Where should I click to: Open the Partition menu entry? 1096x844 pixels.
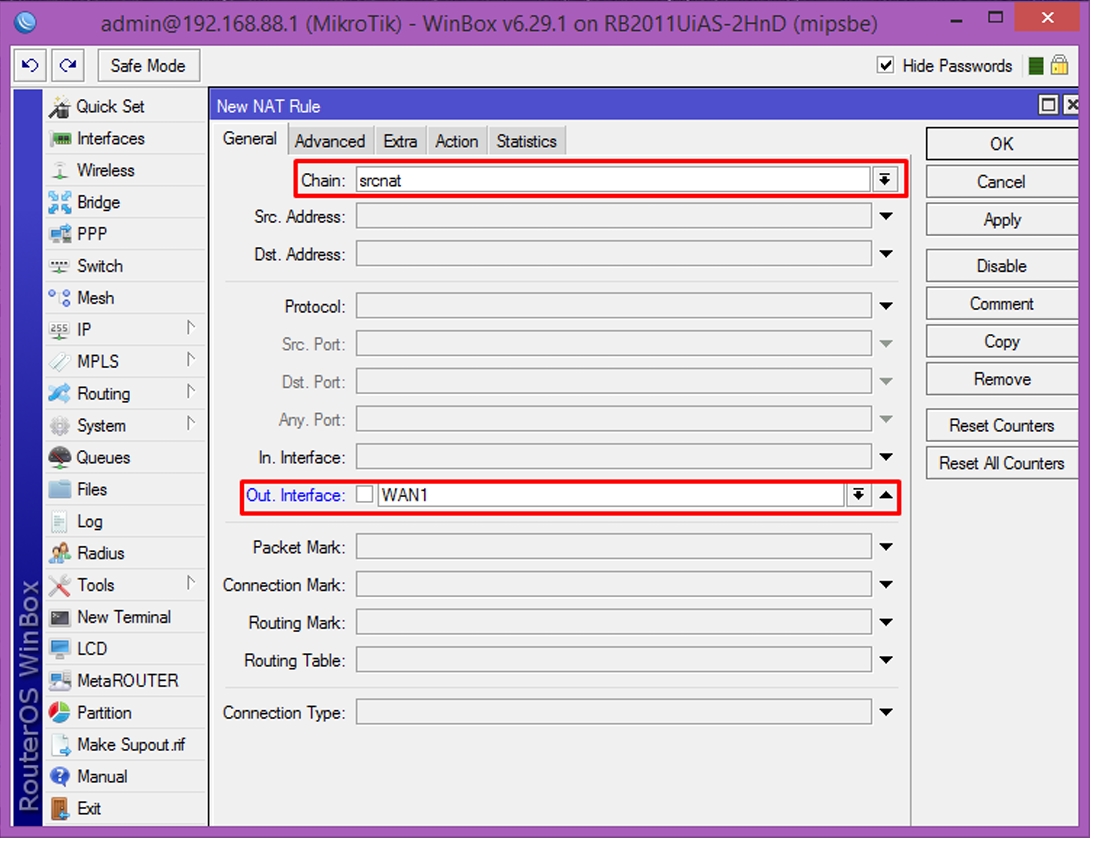click(x=104, y=713)
